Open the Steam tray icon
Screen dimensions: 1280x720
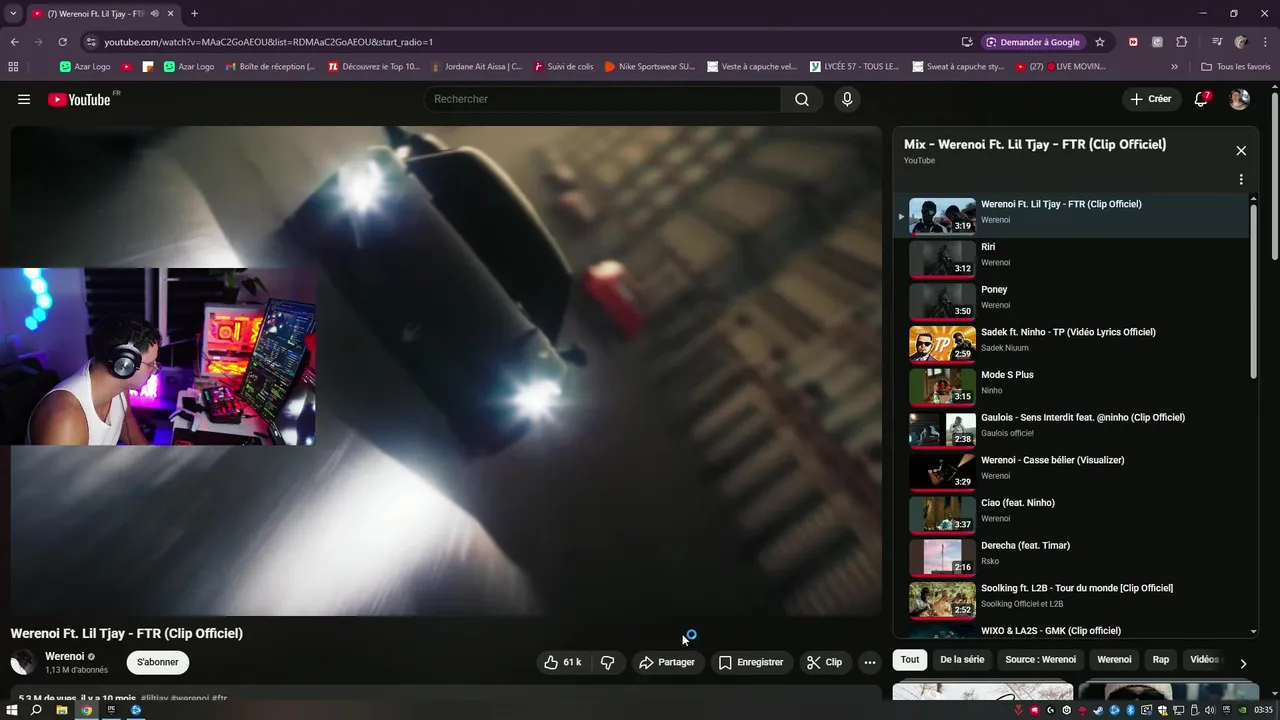(x=1098, y=710)
